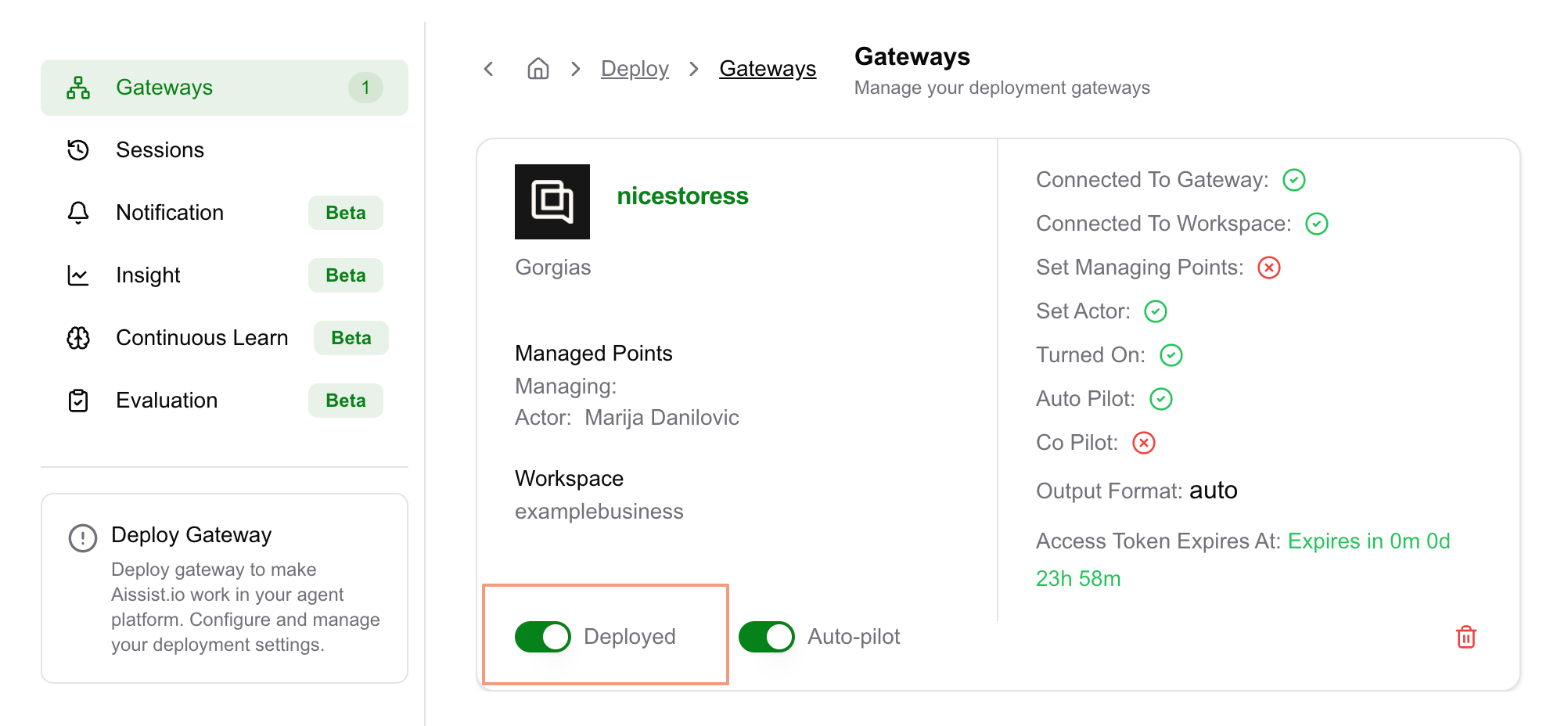Open the nicestoress gateway name link
The width and height of the screenshot is (1568, 726).
point(682,196)
